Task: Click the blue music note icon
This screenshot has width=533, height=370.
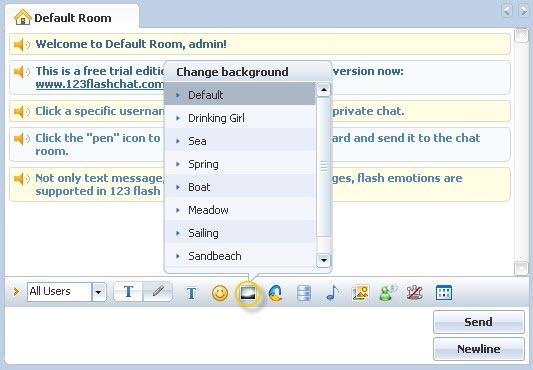Action: (x=332, y=292)
